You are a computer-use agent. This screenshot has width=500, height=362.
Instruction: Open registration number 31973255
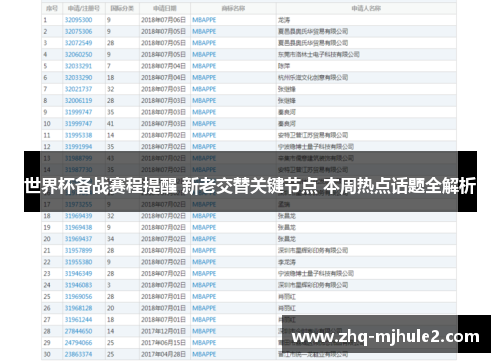point(78,204)
